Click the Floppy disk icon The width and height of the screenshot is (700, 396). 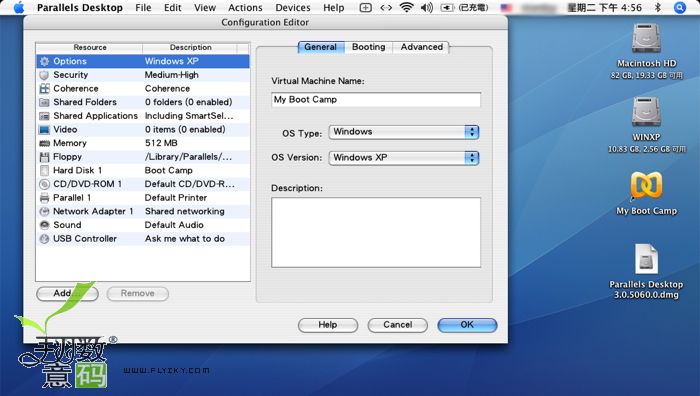point(44,157)
